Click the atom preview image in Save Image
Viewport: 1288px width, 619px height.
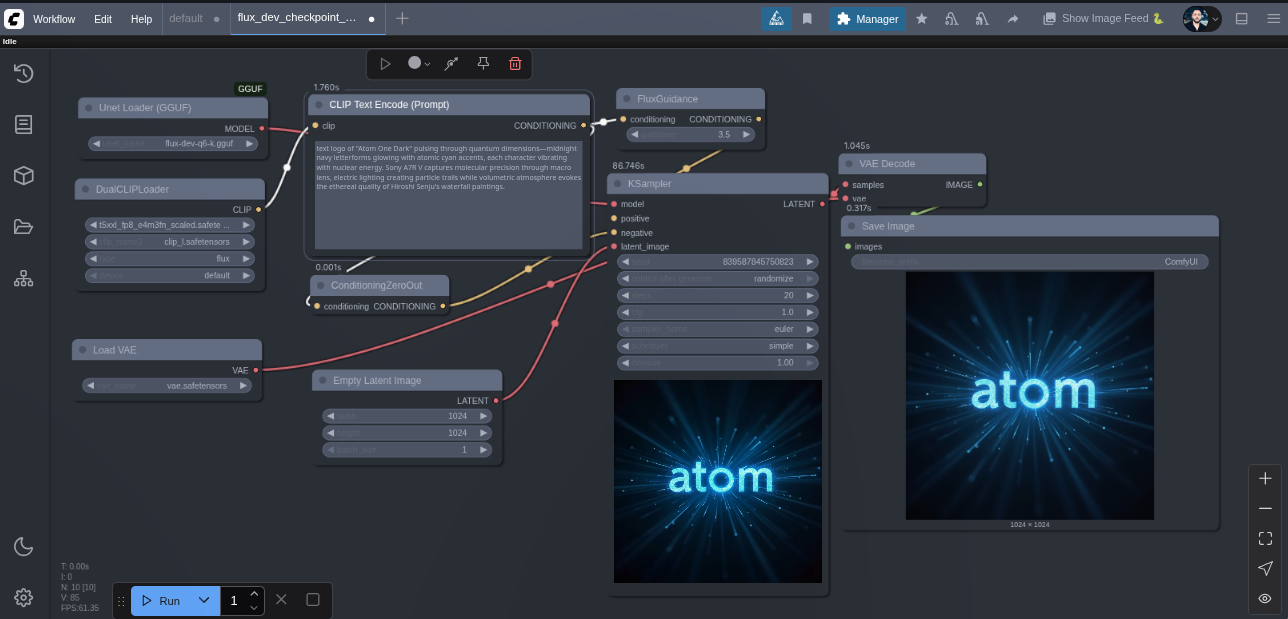[1029, 395]
